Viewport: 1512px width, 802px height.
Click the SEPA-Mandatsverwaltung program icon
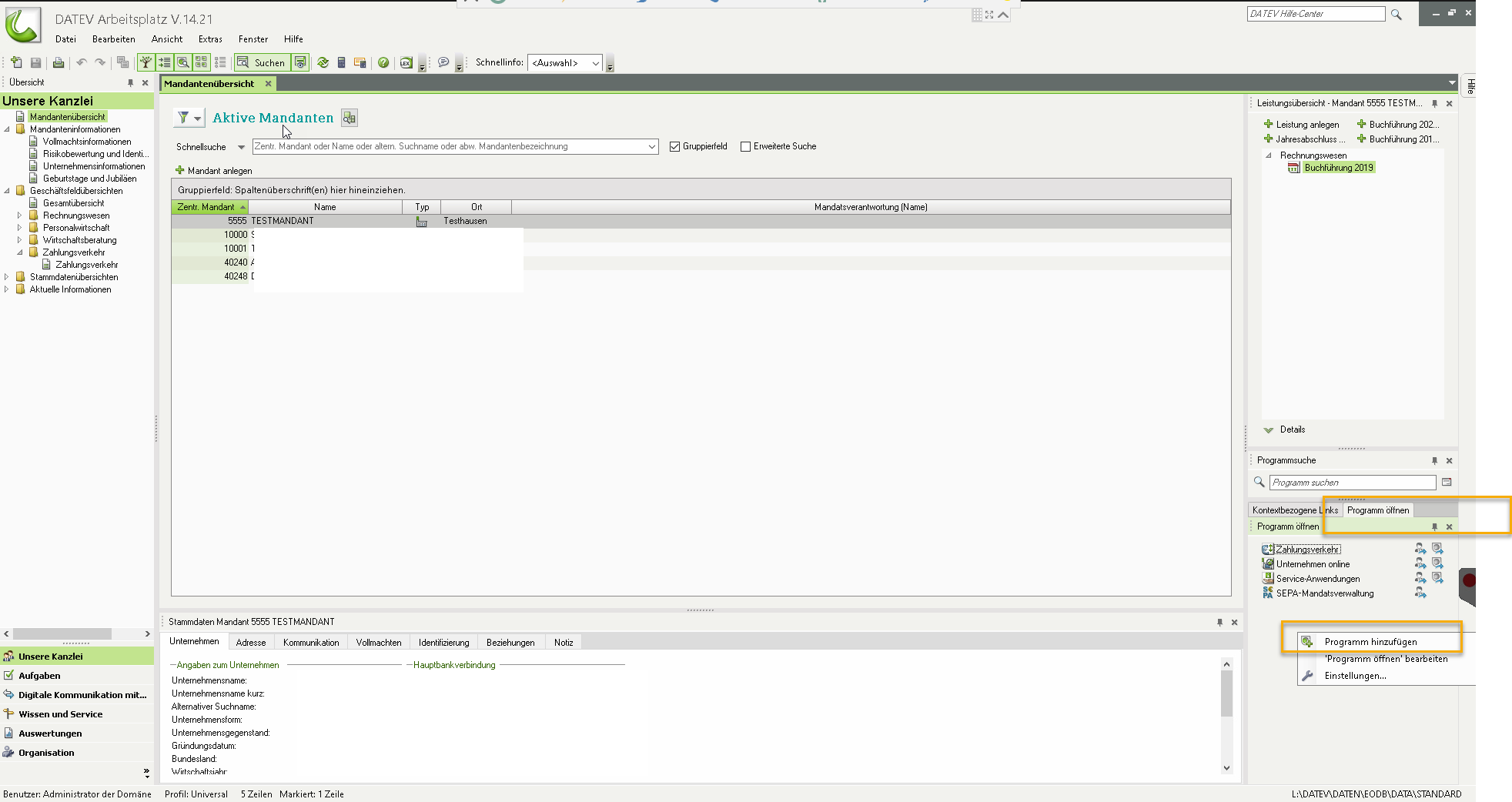pyautogui.click(x=1268, y=593)
